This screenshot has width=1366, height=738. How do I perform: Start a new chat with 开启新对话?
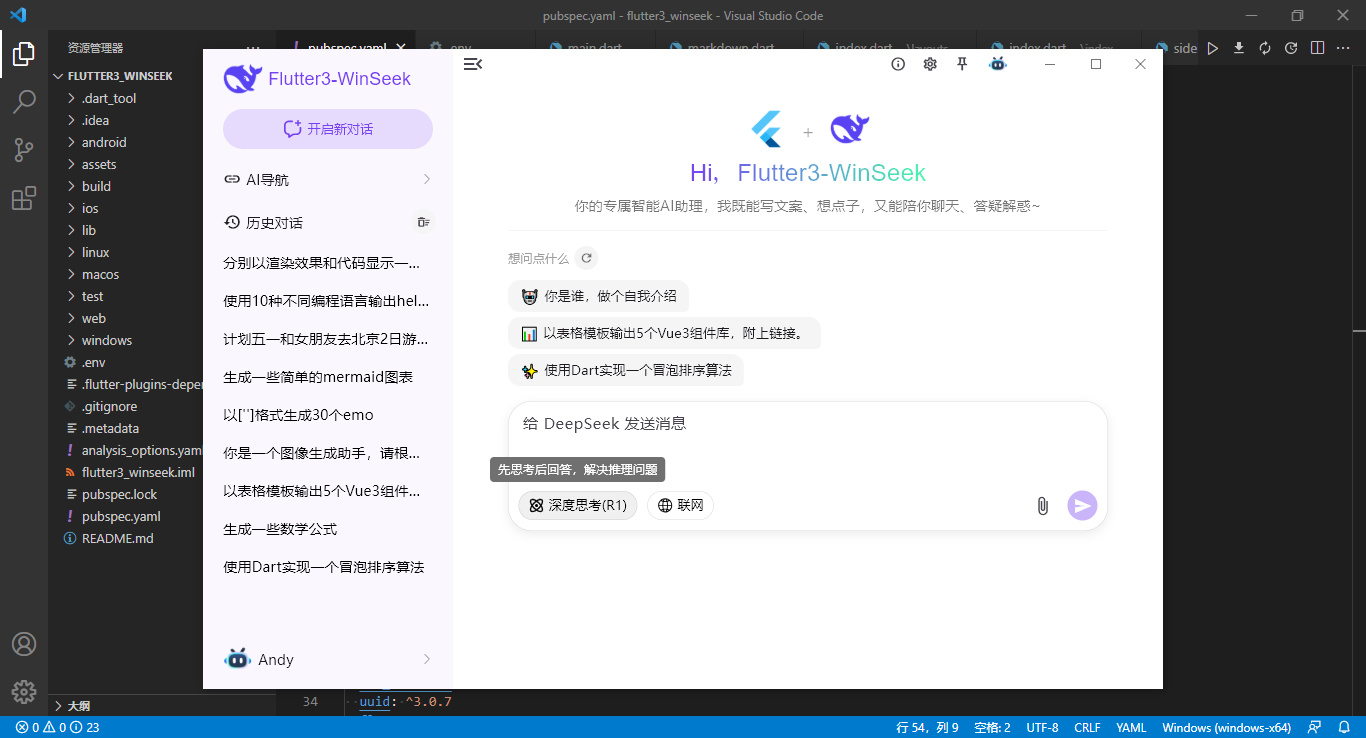point(328,129)
